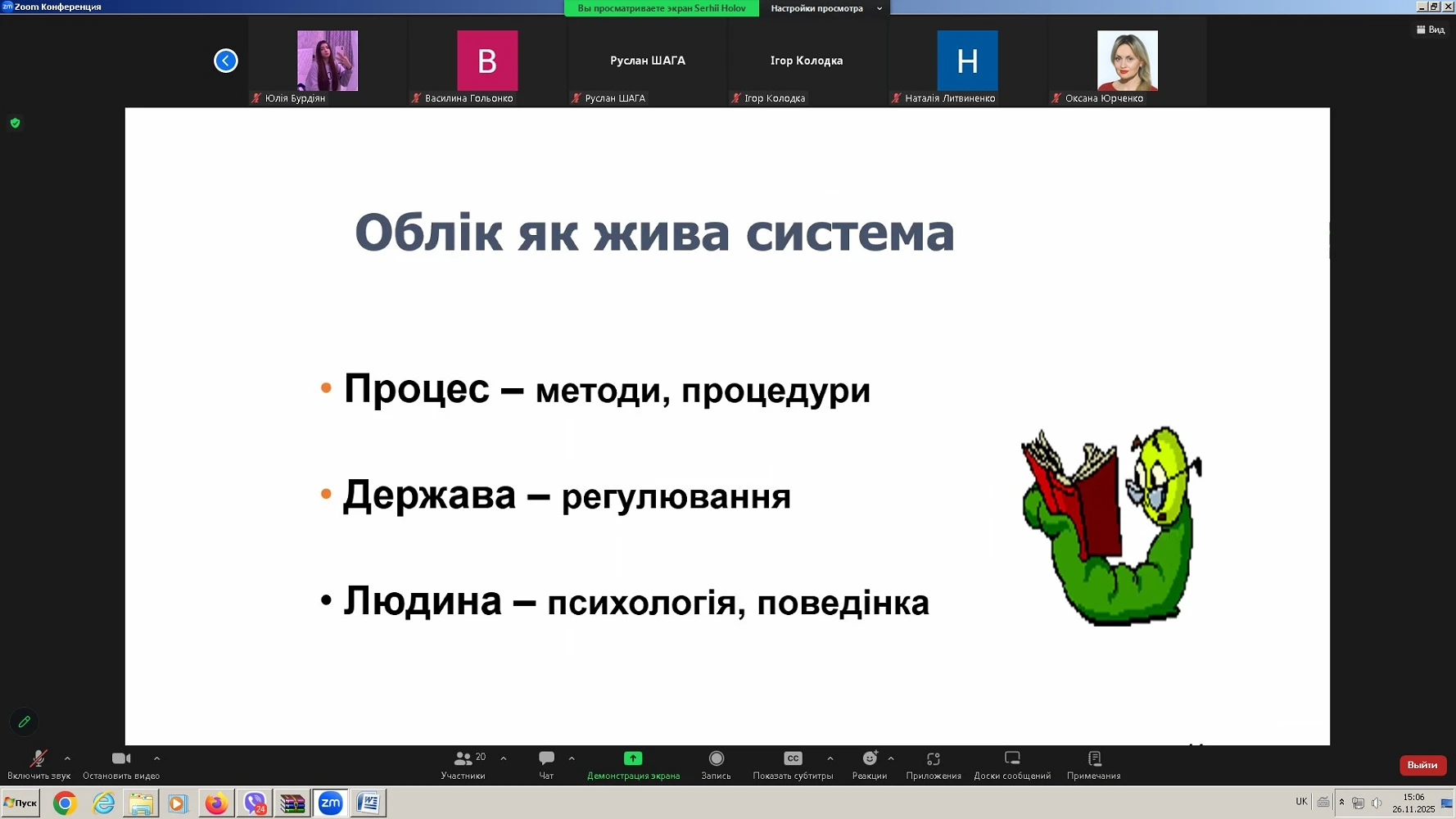The width and height of the screenshot is (1456, 819).
Task: Open the Приложения apps icon
Action: point(933,759)
